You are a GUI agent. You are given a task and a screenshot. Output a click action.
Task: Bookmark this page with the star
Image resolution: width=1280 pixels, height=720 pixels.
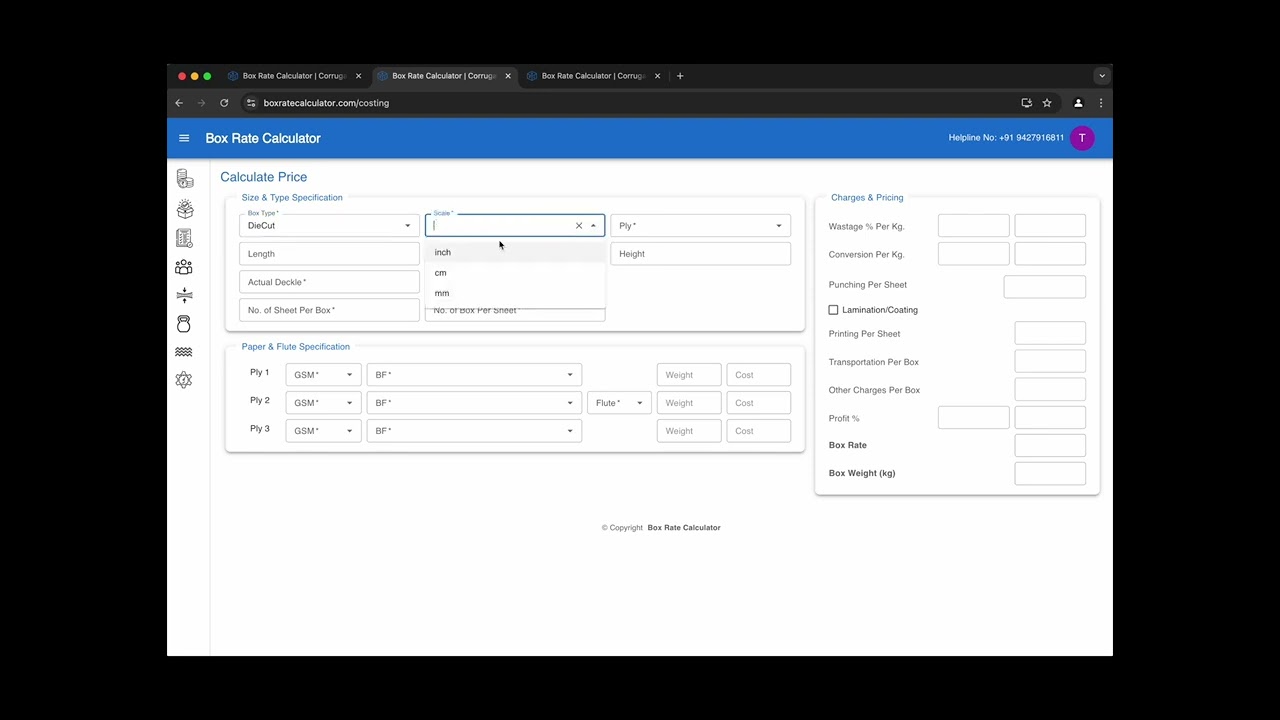[x=1047, y=103]
